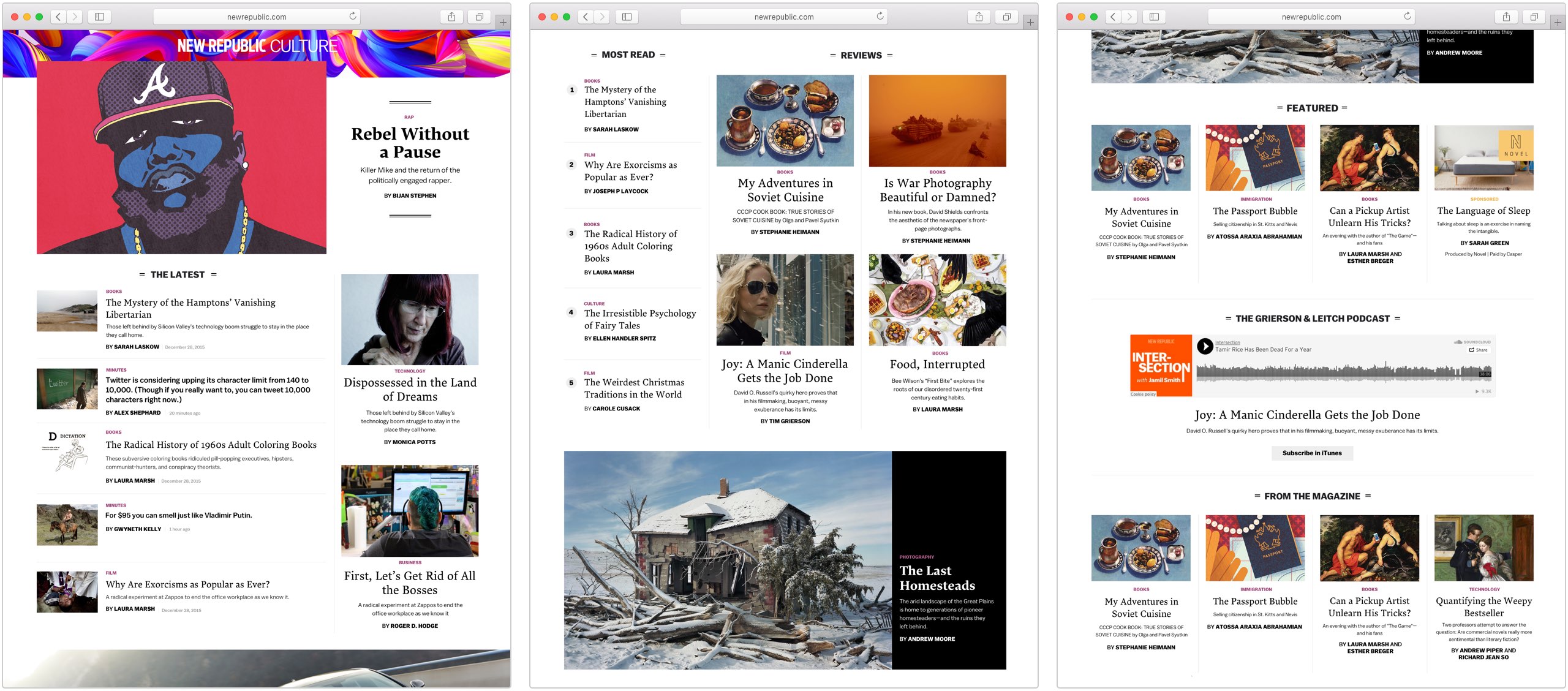Open New Republic Culture header logo

click(257, 46)
